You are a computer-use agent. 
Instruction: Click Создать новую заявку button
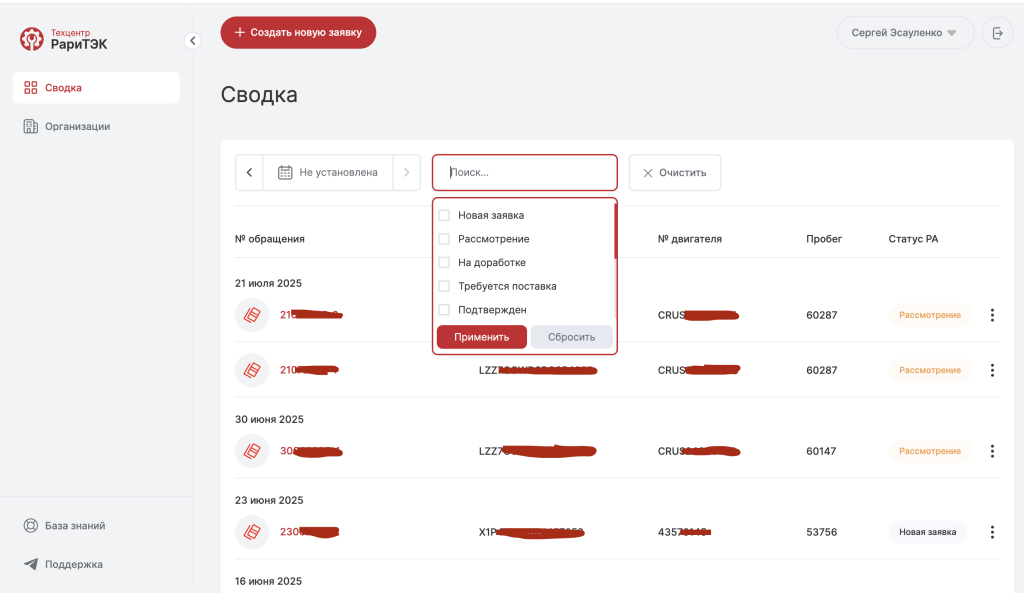click(x=298, y=33)
